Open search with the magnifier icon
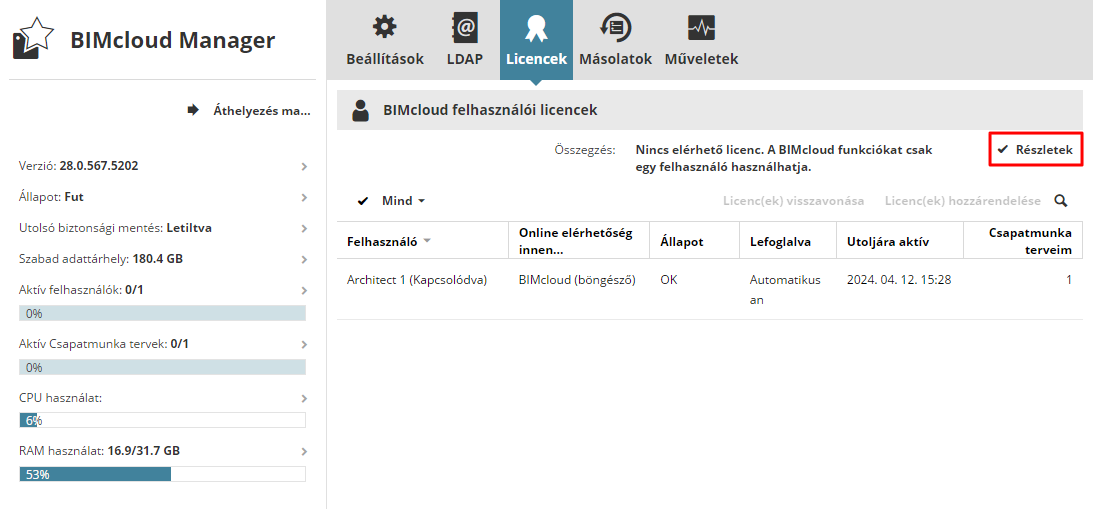Viewport: 1093px width, 509px height. click(1060, 201)
